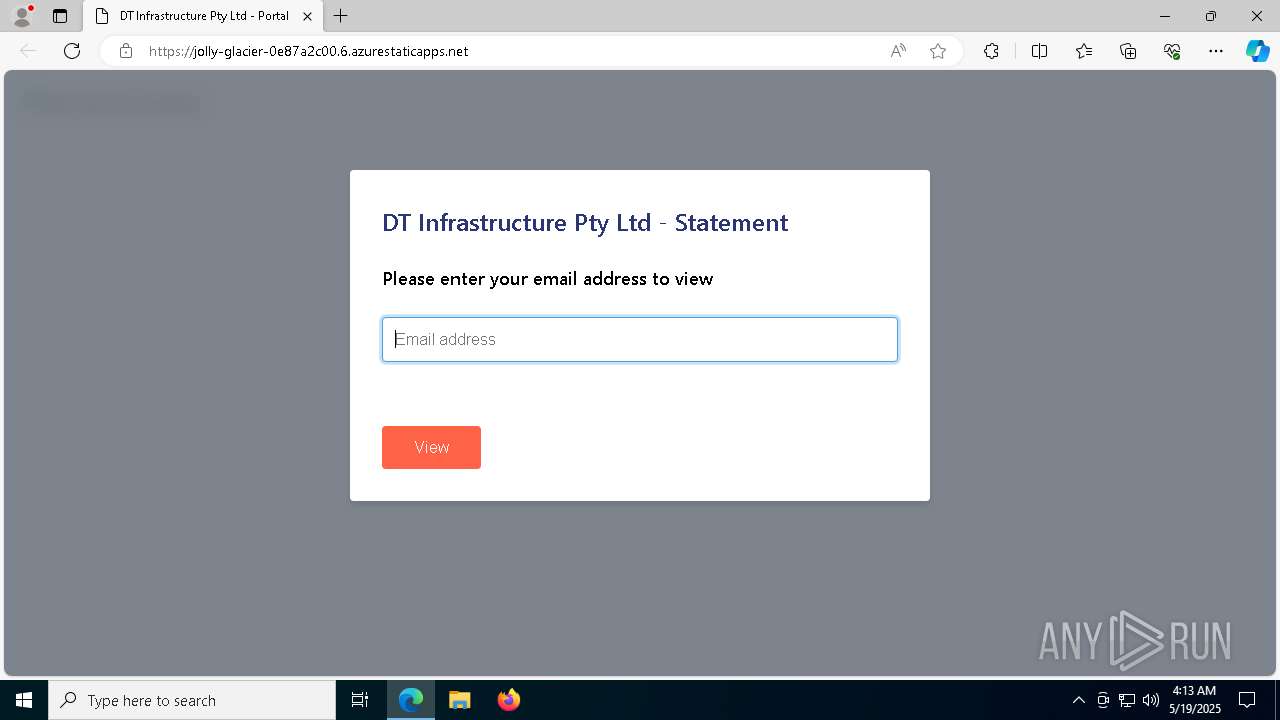Open the Extensions puzzle icon

[991, 51]
